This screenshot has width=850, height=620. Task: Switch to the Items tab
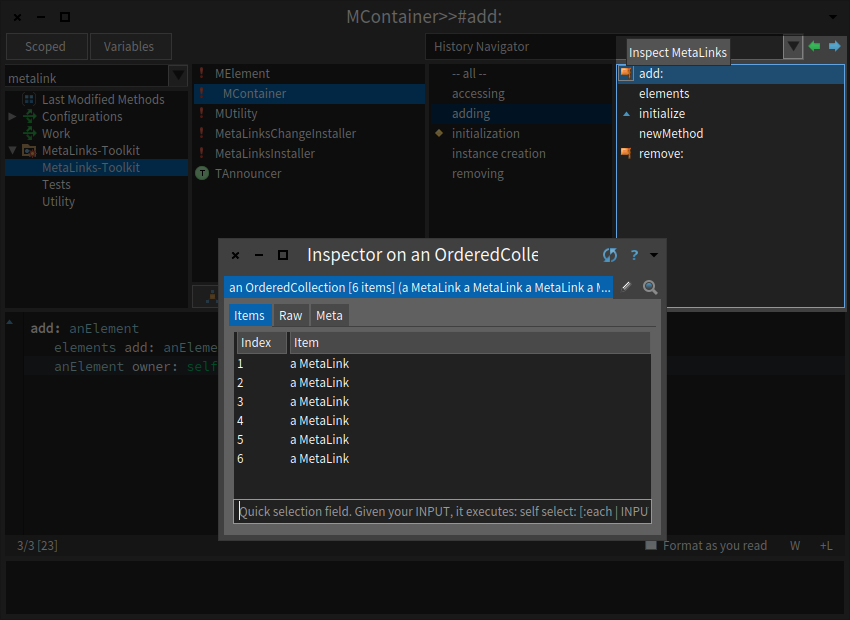pos(249,315)
